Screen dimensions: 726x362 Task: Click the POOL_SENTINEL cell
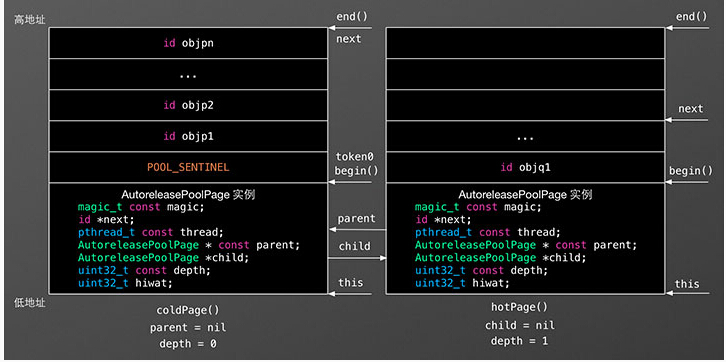click(x=188, y=167)
